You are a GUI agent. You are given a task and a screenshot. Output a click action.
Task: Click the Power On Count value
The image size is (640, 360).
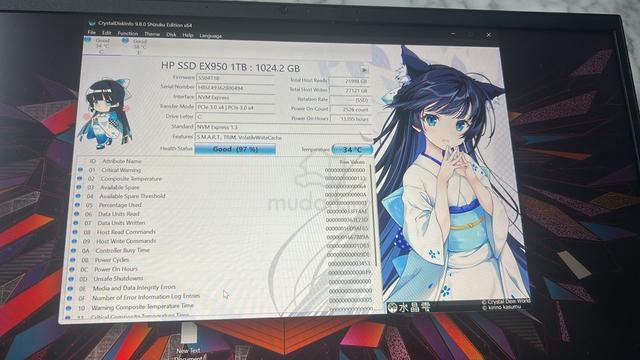pos(350,109)
